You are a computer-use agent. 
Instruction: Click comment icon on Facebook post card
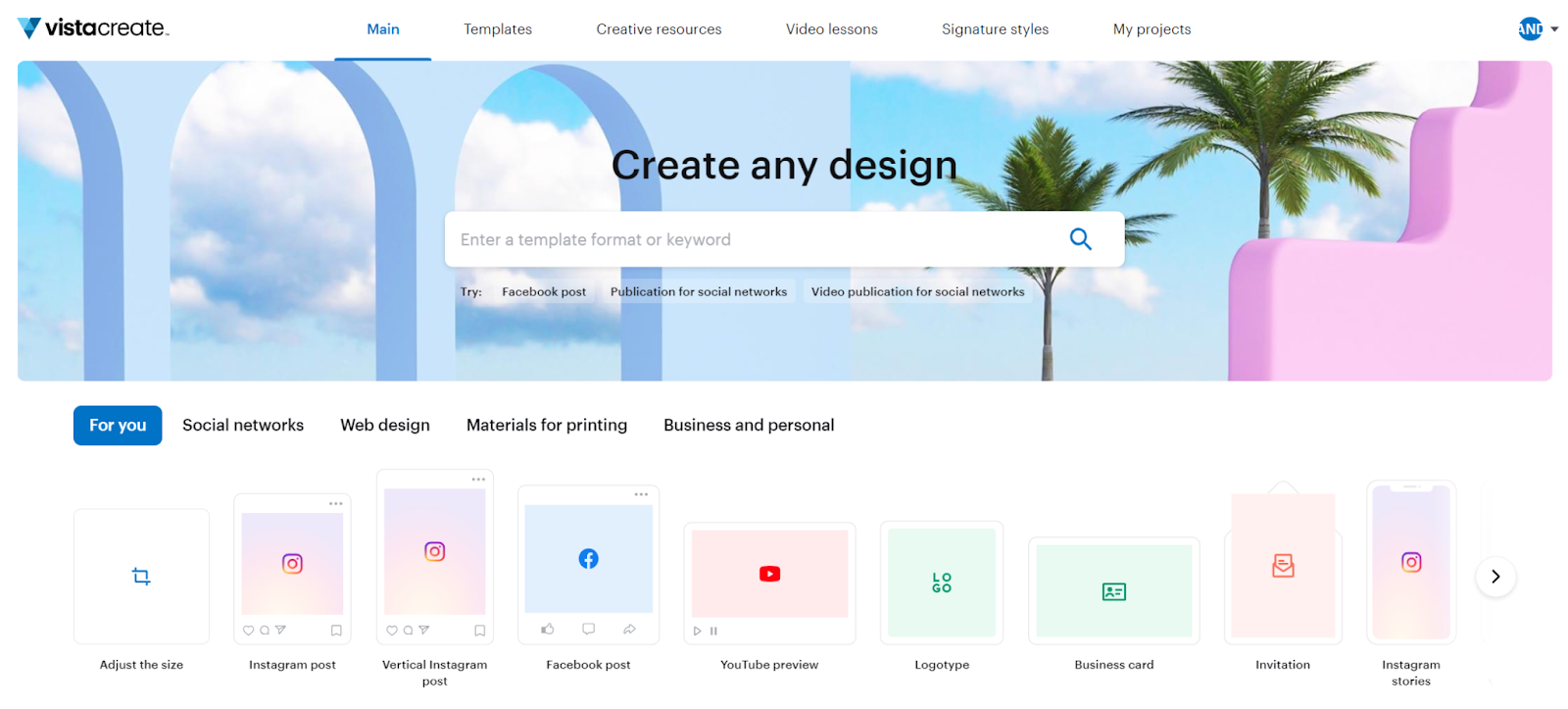pos(588,629)
